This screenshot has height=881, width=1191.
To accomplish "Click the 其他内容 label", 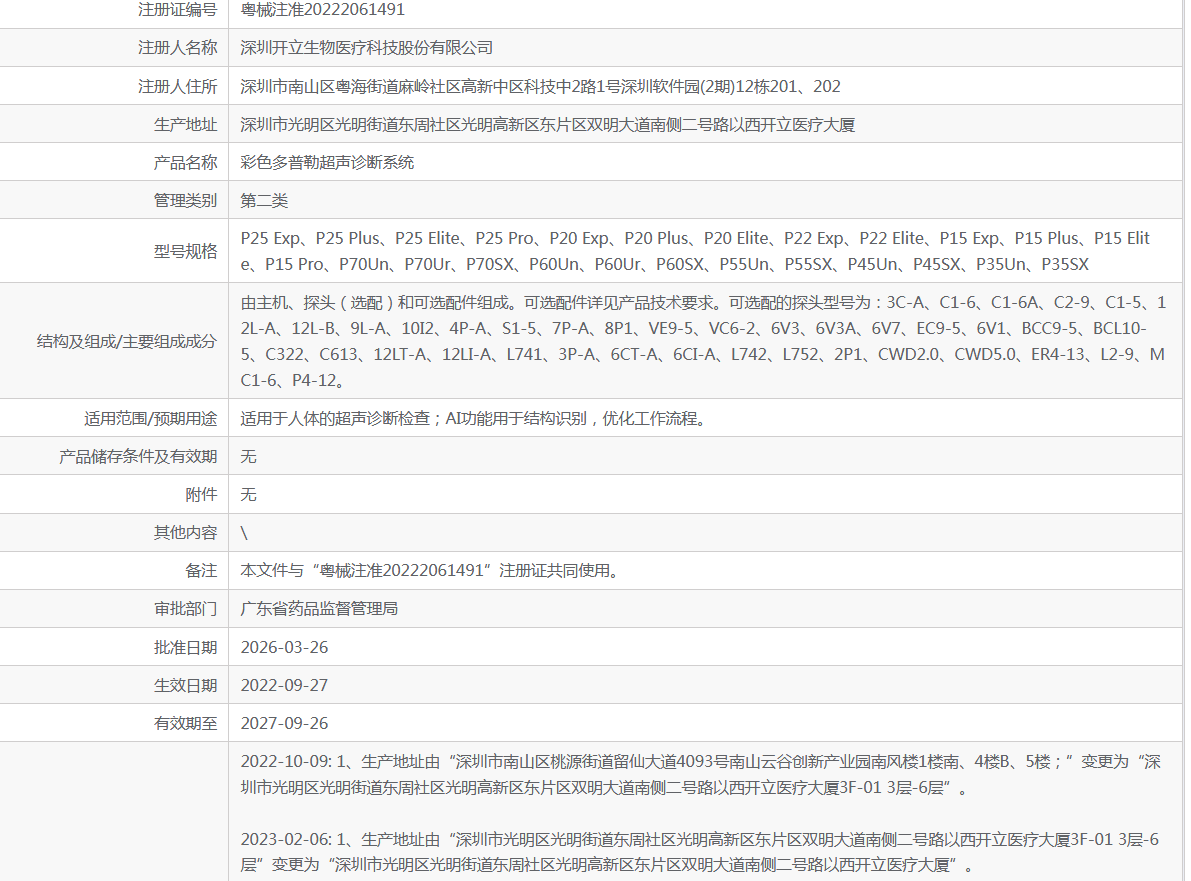I will point(185,532).
